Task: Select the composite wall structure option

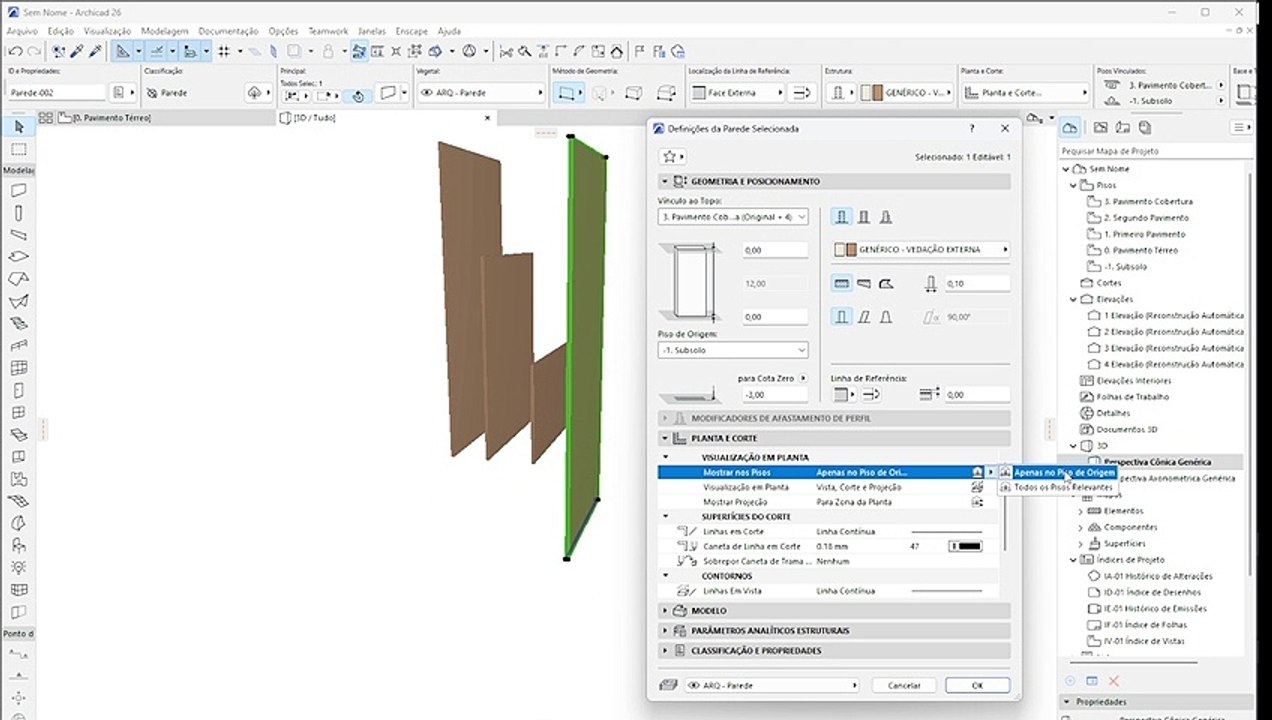Action: tap(863, 217)
